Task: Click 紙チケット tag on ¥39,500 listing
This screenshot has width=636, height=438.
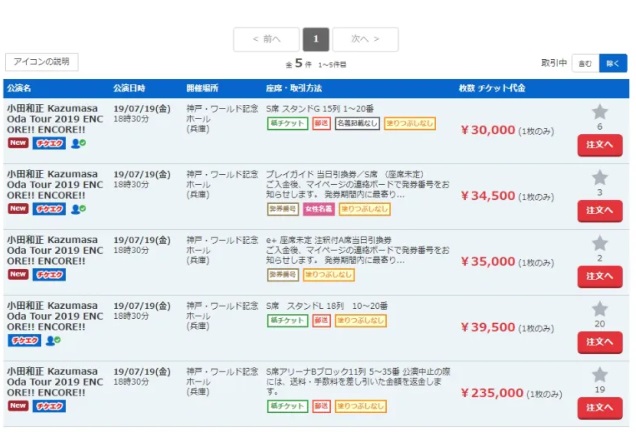Action: click(x=288, y=320)
